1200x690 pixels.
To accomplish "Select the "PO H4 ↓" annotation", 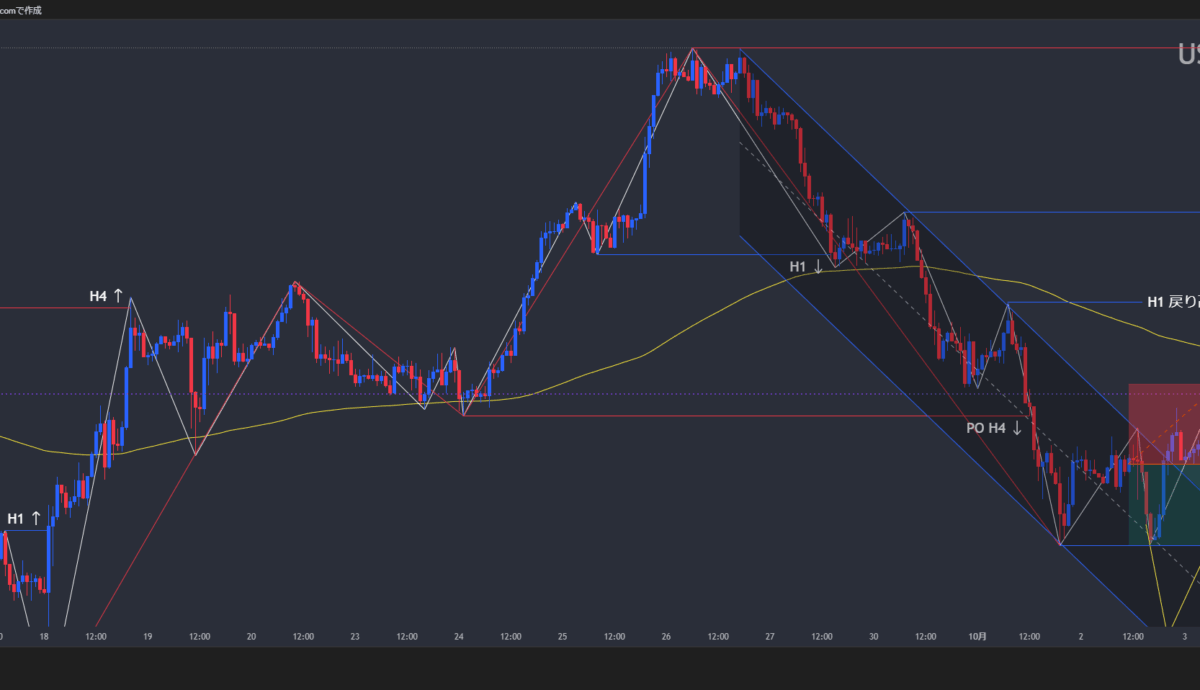I will coord(993,428).
